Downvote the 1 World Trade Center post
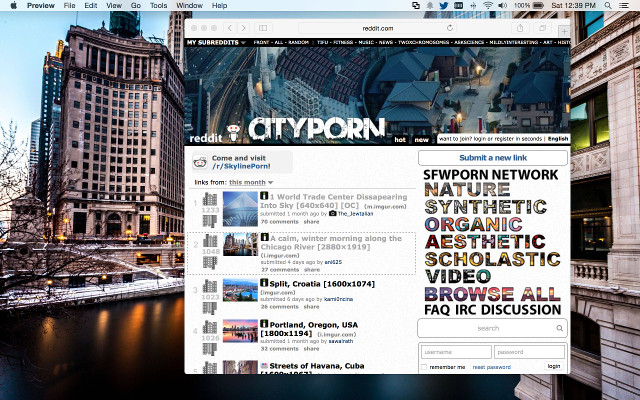Screen dimensions: 640x400 [210, 221]
